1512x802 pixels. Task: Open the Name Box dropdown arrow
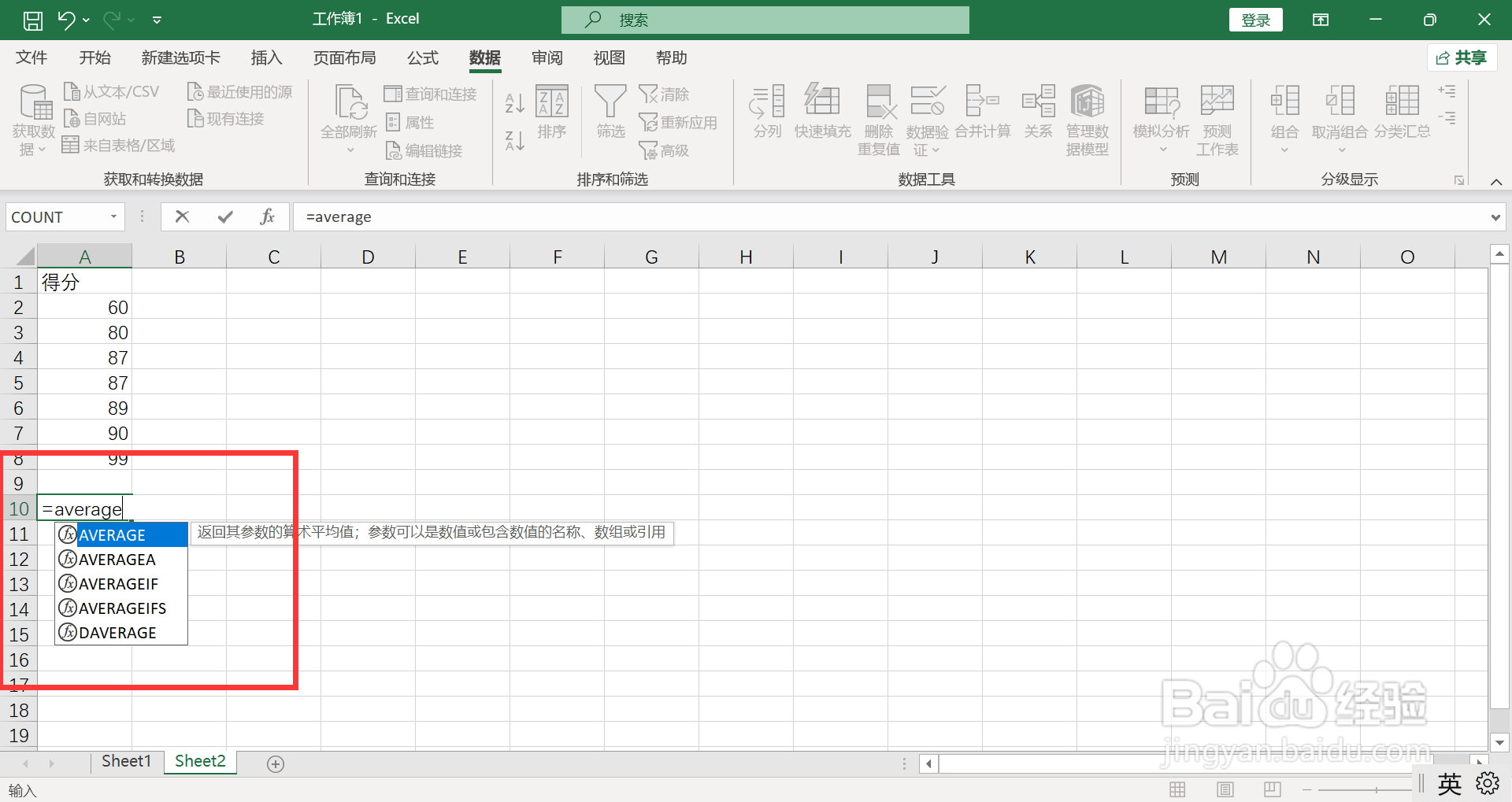113,216
